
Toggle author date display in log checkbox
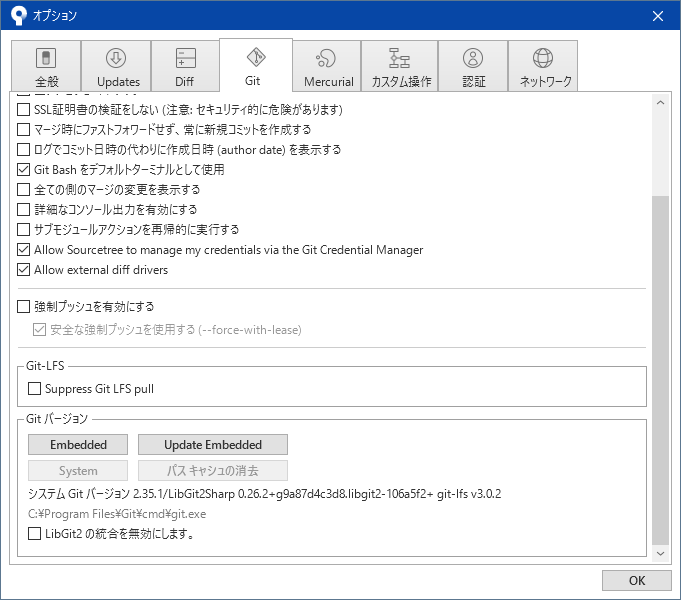pos(23,149)
